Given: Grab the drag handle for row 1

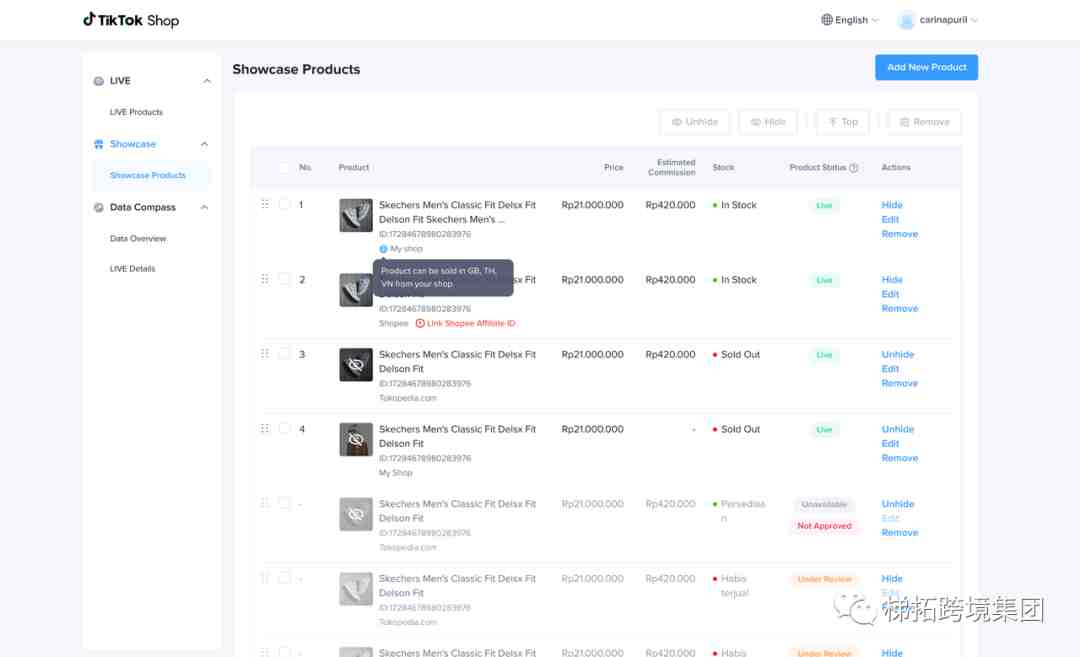Looking at the screenshot, I should point(265,205).
